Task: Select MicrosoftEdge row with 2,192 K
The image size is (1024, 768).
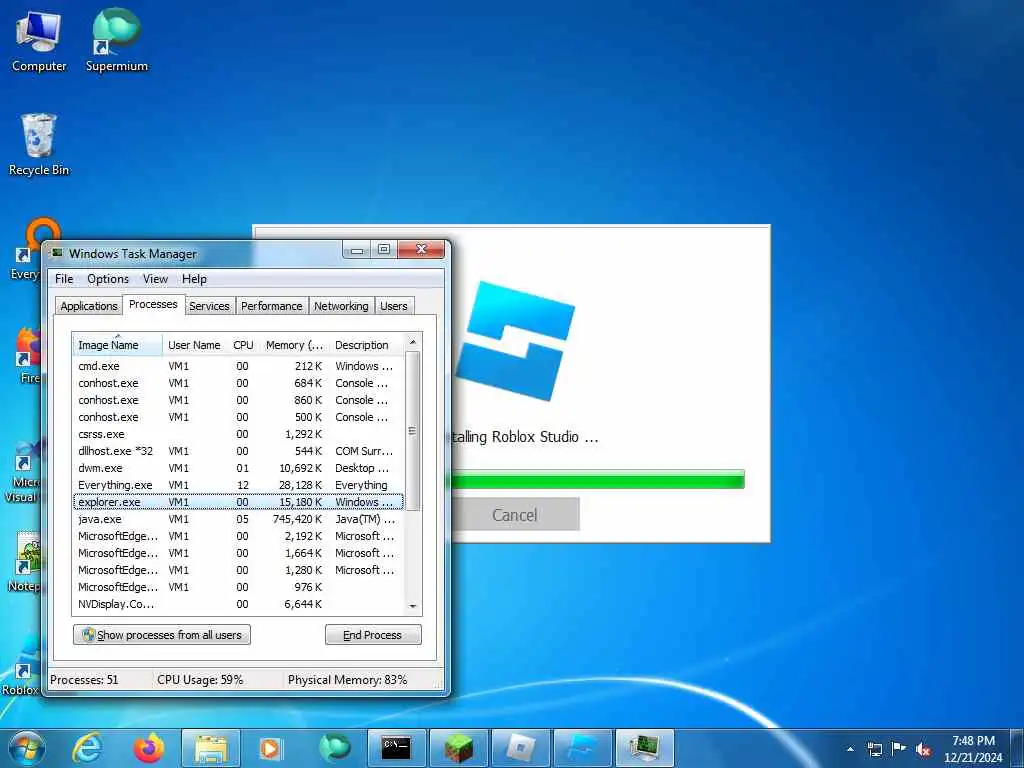Action: [x=238, y=536]
